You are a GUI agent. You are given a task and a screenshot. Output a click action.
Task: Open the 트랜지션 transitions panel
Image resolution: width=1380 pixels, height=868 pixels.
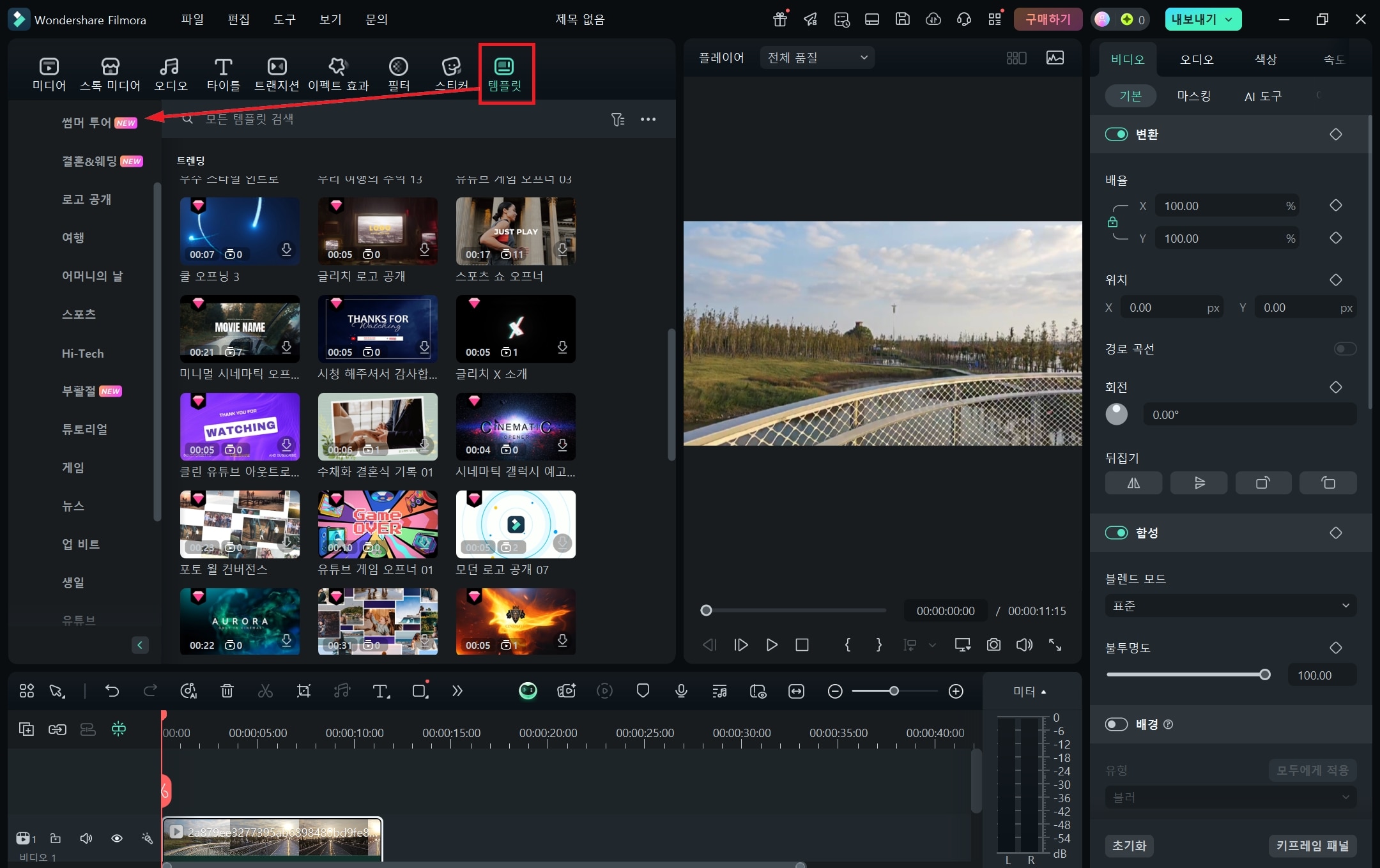277,73
